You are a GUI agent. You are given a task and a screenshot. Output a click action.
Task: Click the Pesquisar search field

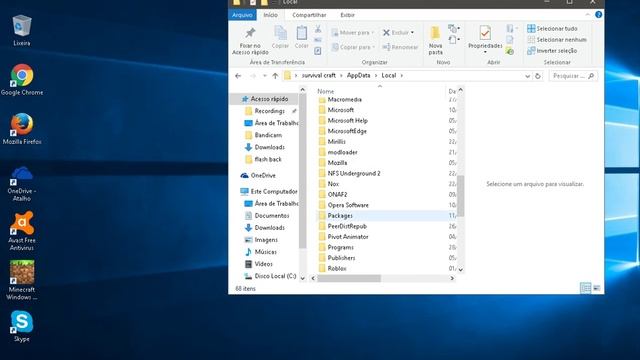coord(573,76)
